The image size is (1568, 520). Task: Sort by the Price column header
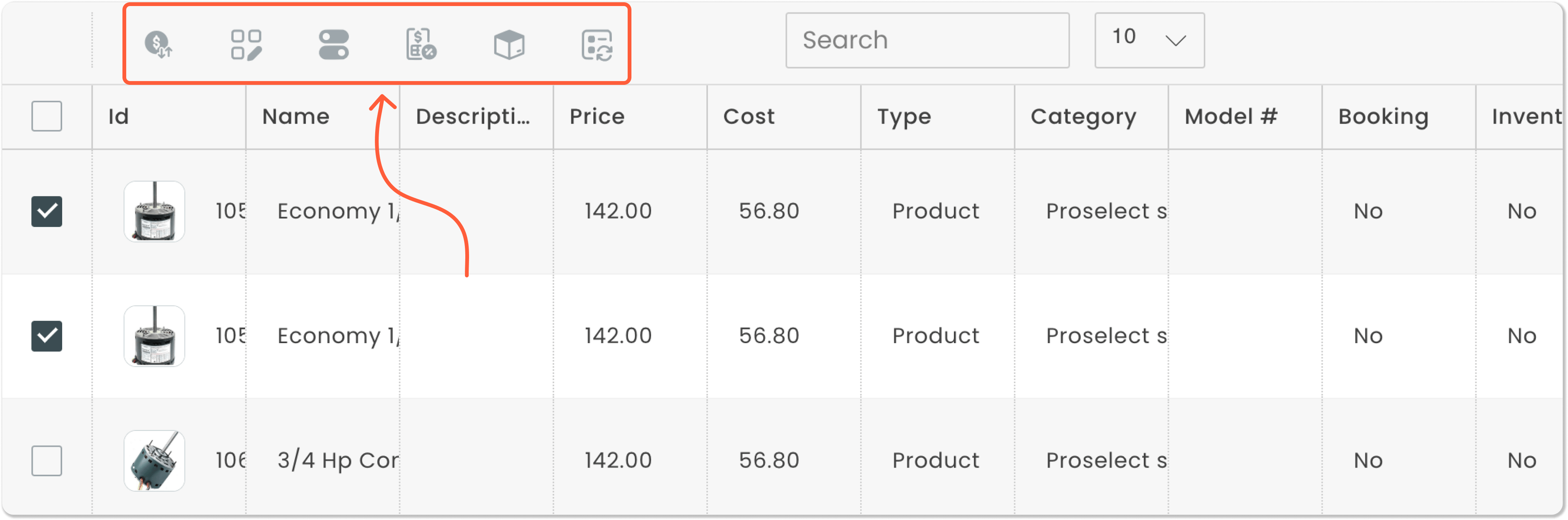(596, 116)
